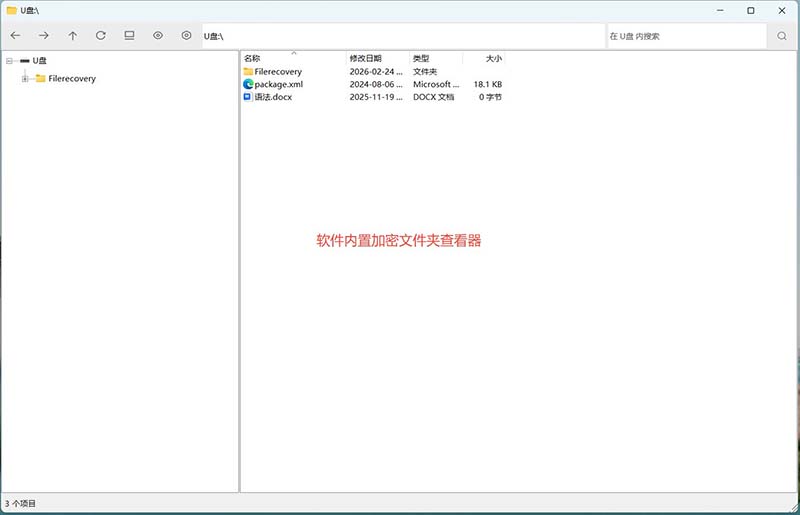
Task: Click the 在 U盘 内搜索 search box
Action: tap(687, 36)
